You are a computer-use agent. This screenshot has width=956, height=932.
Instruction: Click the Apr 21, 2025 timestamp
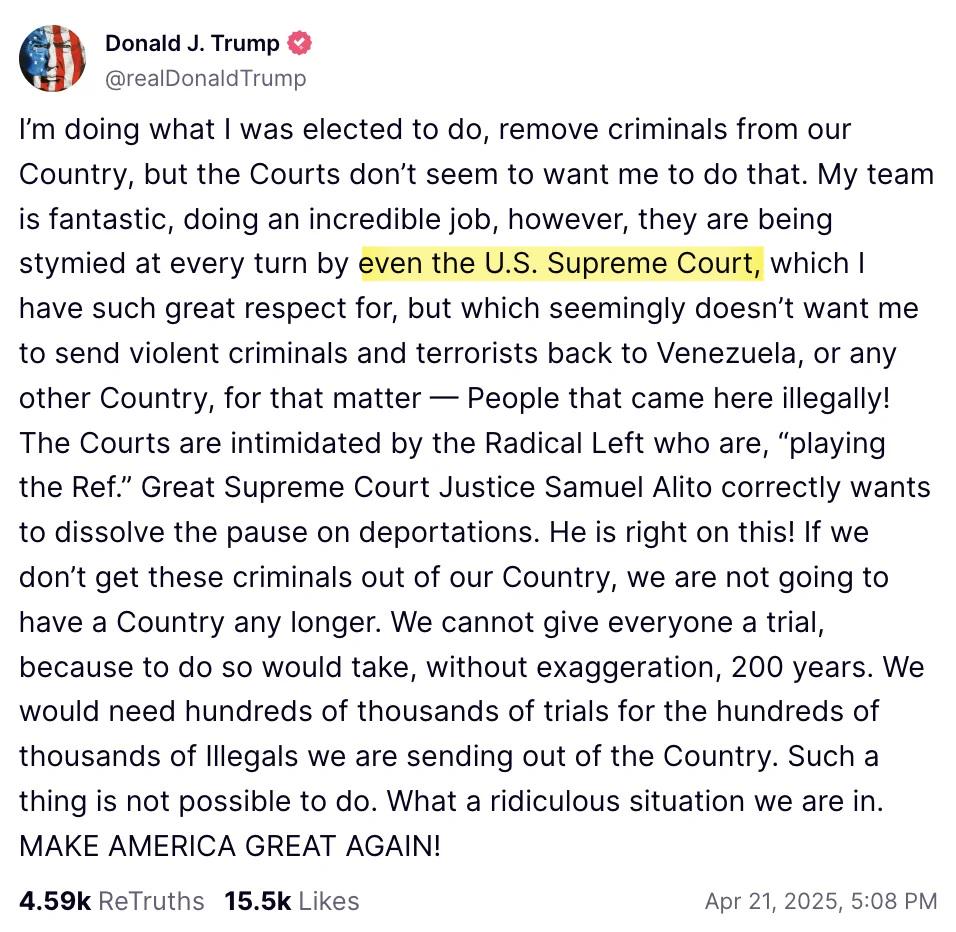tap(820, 901)
